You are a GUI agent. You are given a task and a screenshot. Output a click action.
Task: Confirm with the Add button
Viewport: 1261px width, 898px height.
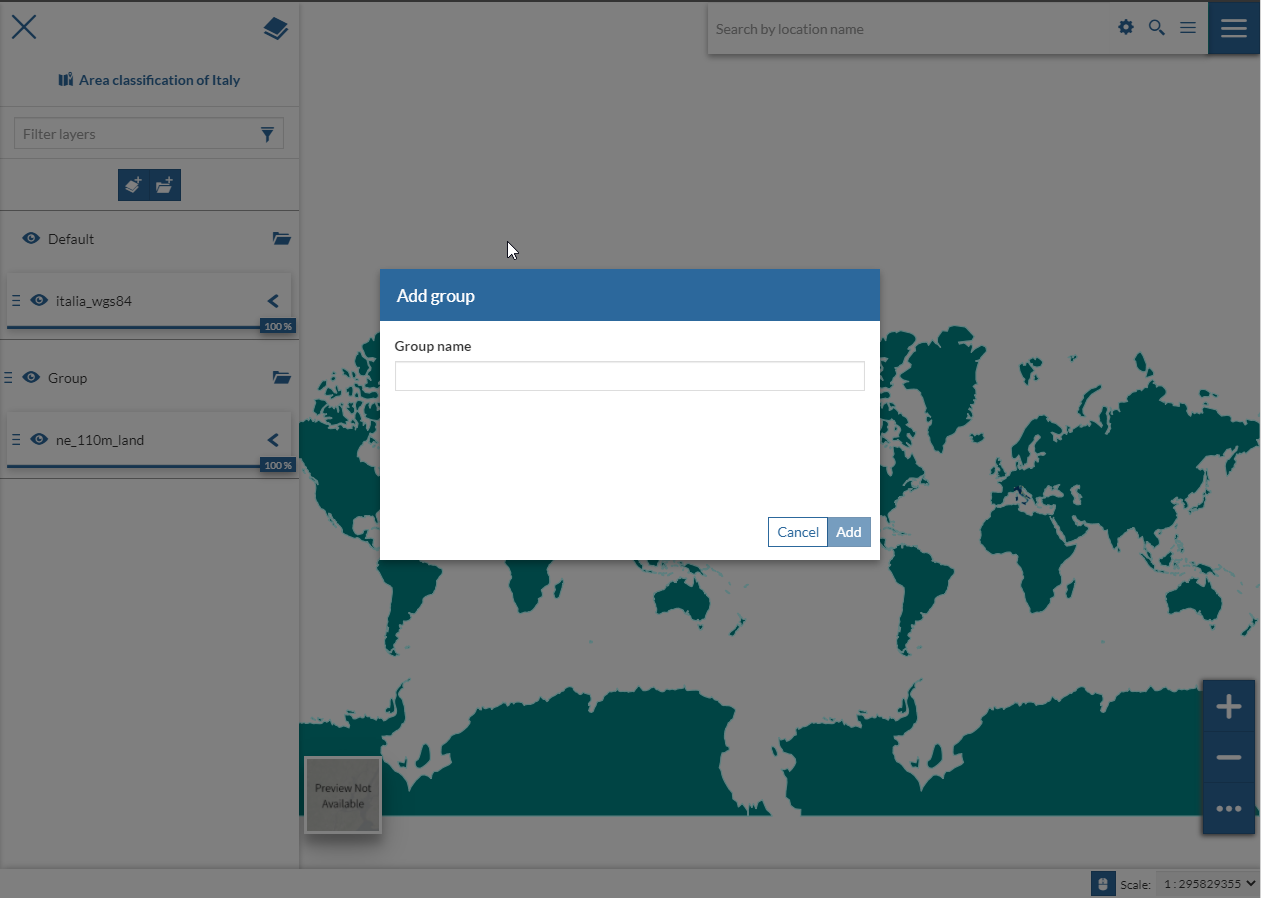[x=849, y=532]
